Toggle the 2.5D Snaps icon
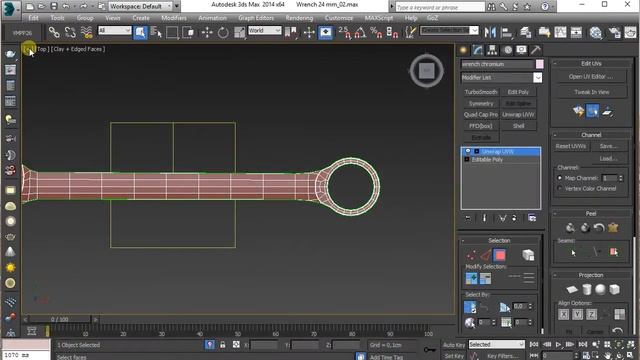The width and height of the screenshot is (640, 360). (x=344, y=32)
